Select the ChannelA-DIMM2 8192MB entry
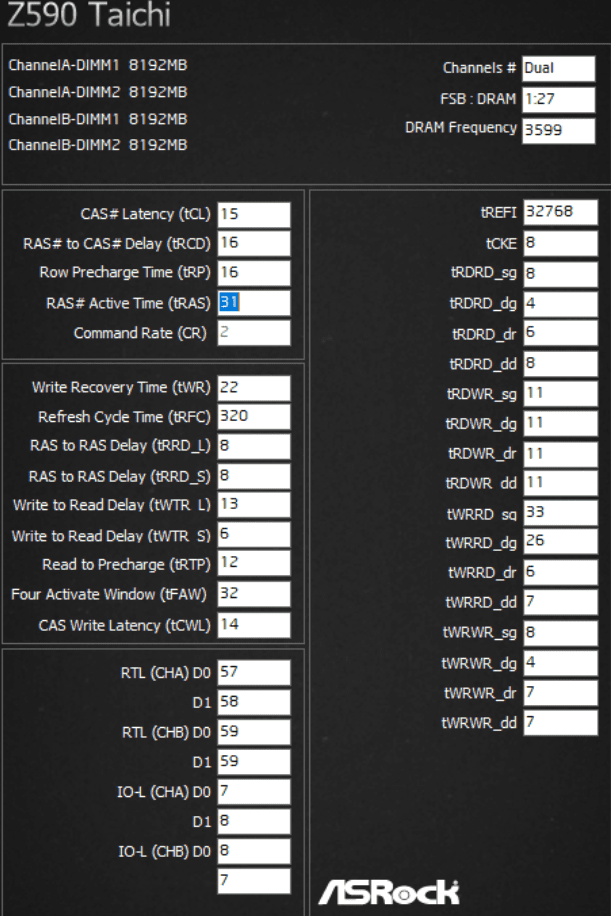The image size is (611, 916). [x=98, y=92]
